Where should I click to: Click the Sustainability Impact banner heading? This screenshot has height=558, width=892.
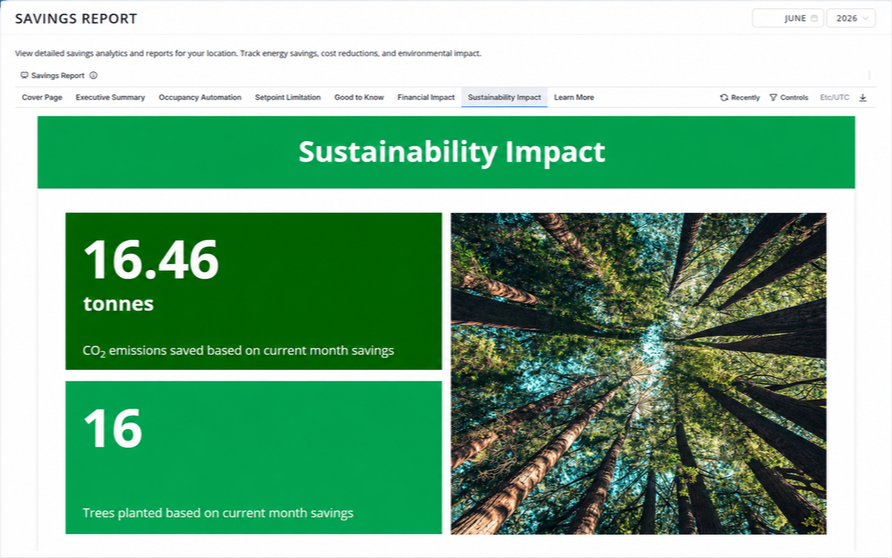click(x=452, y=152)
